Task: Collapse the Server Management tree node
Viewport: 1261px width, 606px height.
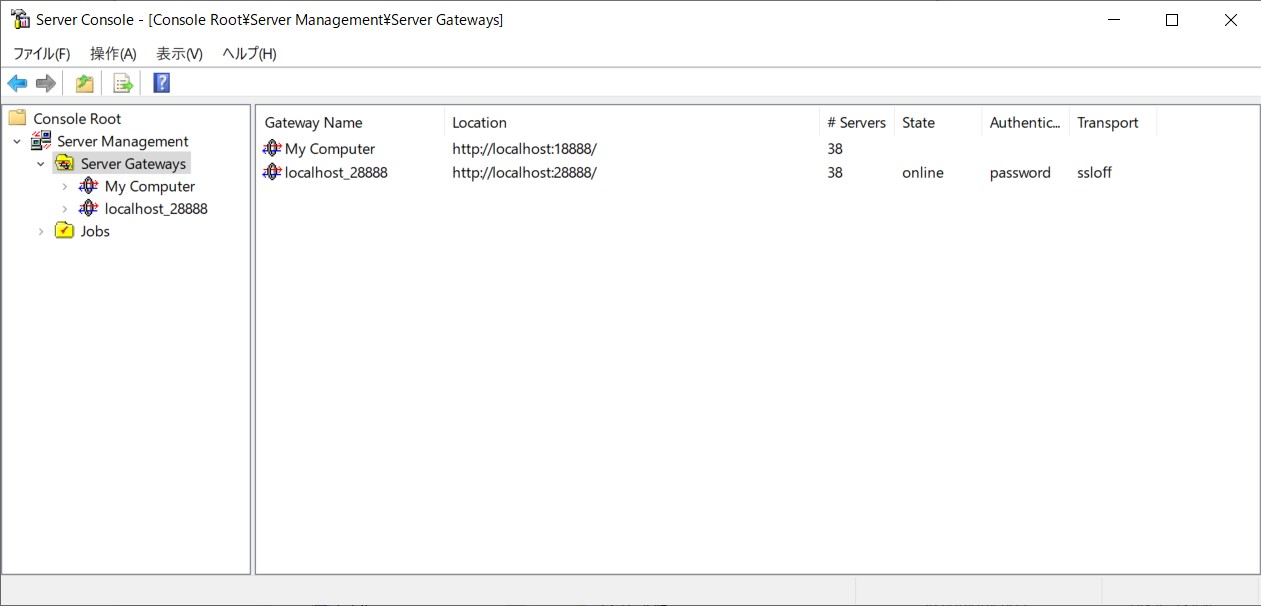Action: (17, 142)
